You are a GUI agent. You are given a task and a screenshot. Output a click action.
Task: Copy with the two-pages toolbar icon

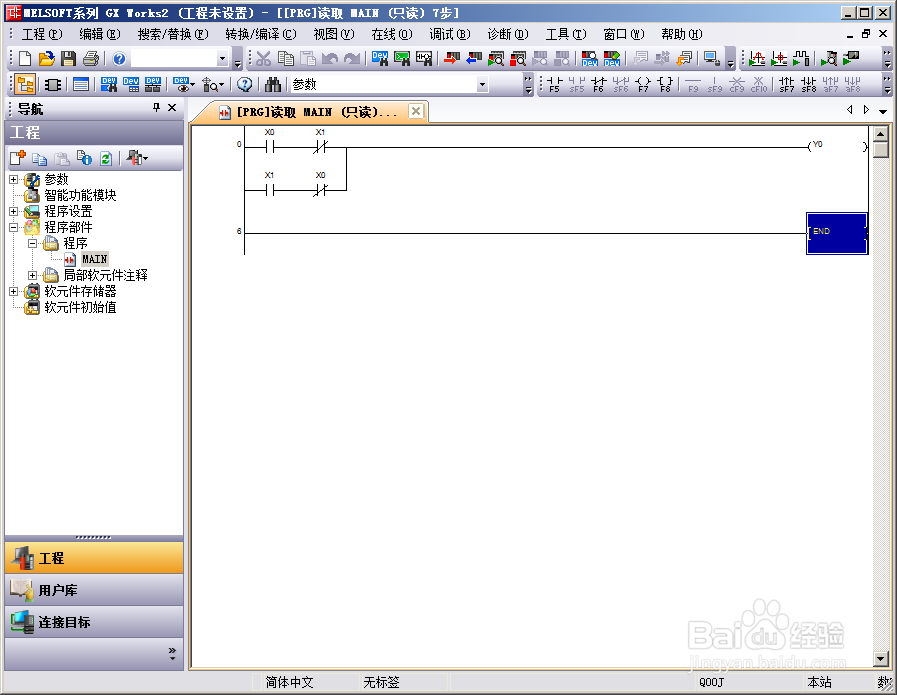[285, 58]
